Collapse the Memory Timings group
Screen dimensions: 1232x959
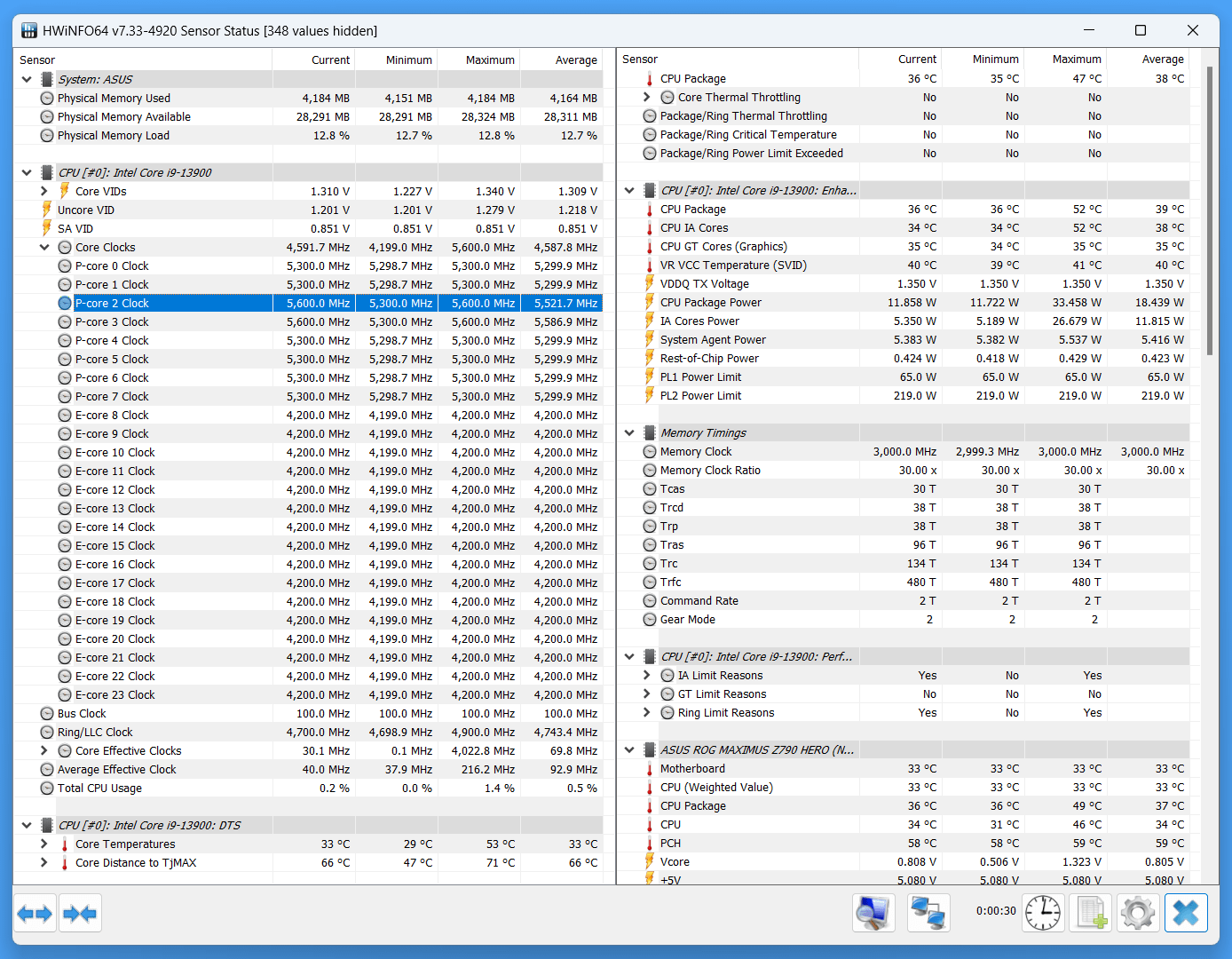click(x=629, y=432)
